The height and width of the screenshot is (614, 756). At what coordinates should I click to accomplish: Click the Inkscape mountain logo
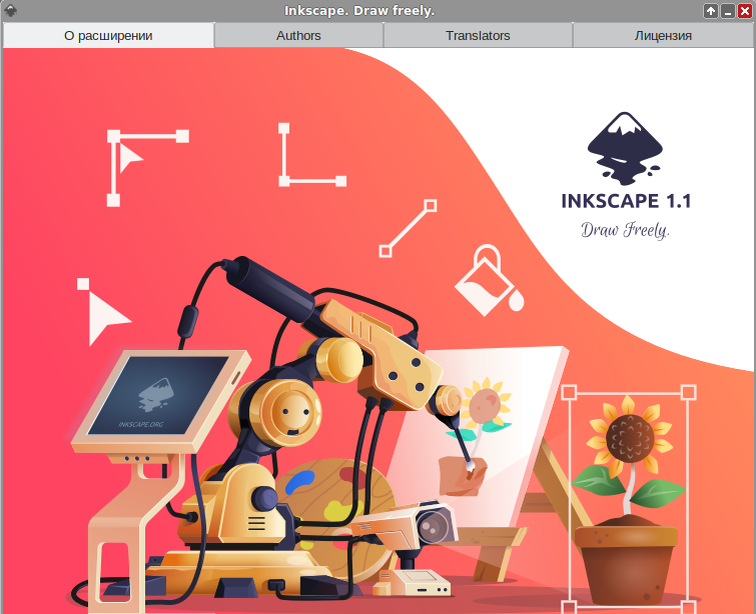pyautogui.click(x=625, y=149)
